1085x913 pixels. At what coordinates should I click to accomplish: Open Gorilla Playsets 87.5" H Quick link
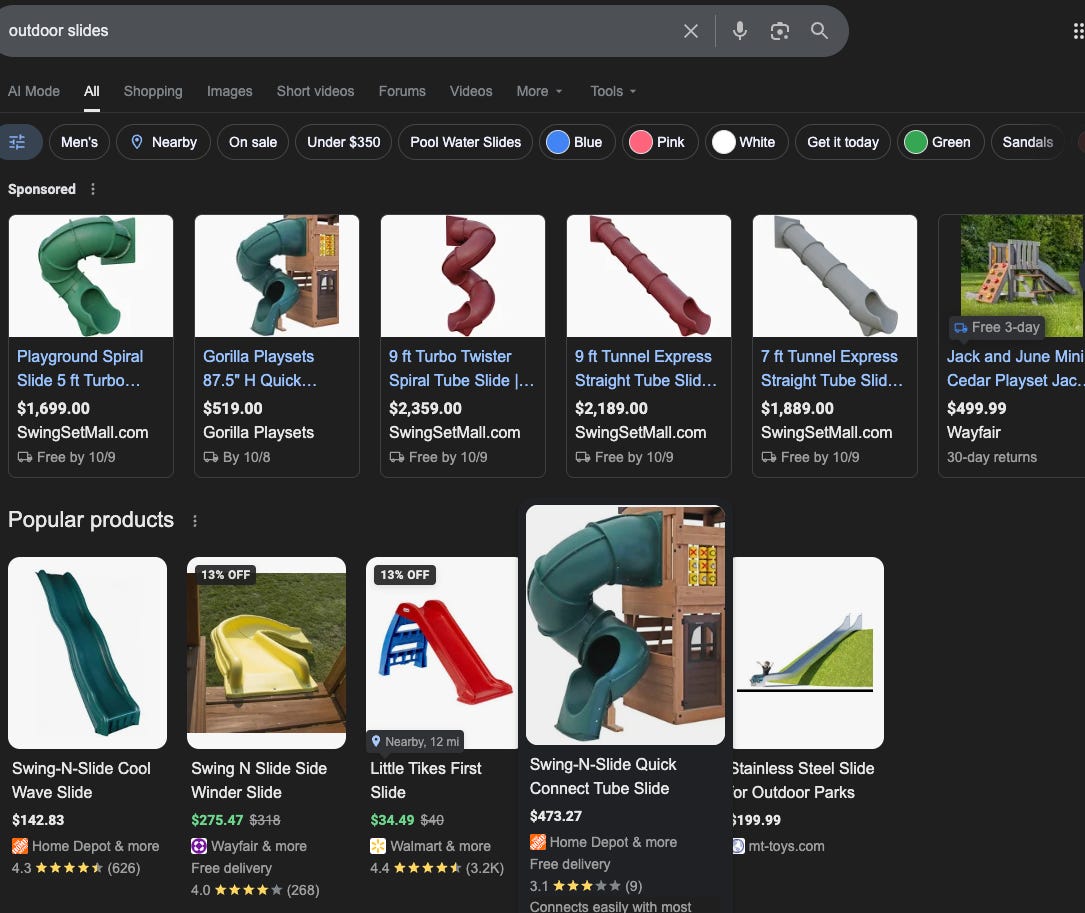click(x=259, y=368)
